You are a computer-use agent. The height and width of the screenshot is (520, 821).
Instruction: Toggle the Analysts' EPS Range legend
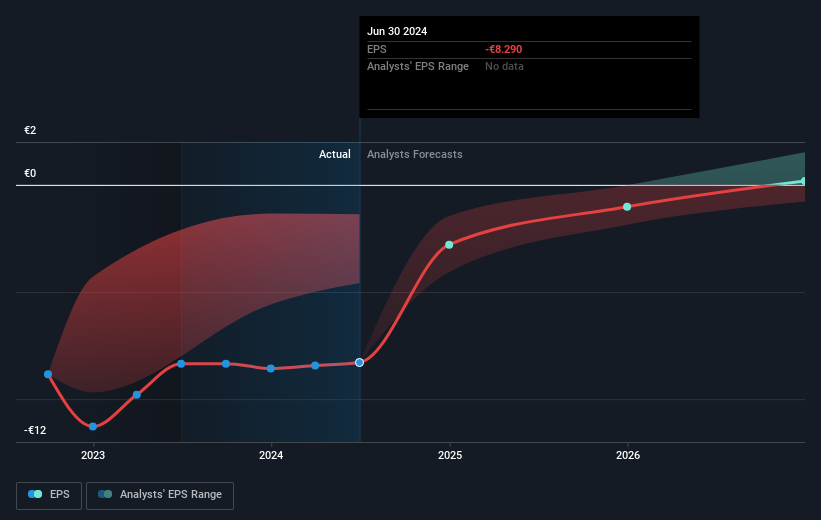[160, 495]
